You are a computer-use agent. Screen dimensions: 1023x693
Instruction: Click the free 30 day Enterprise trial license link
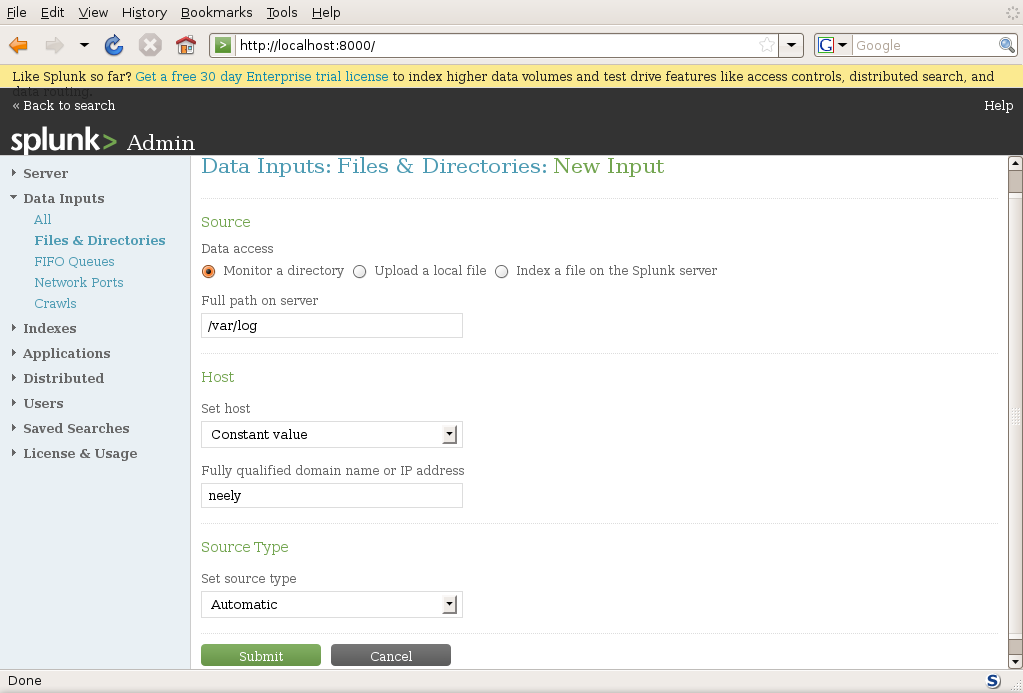click(x=262, y=76)
